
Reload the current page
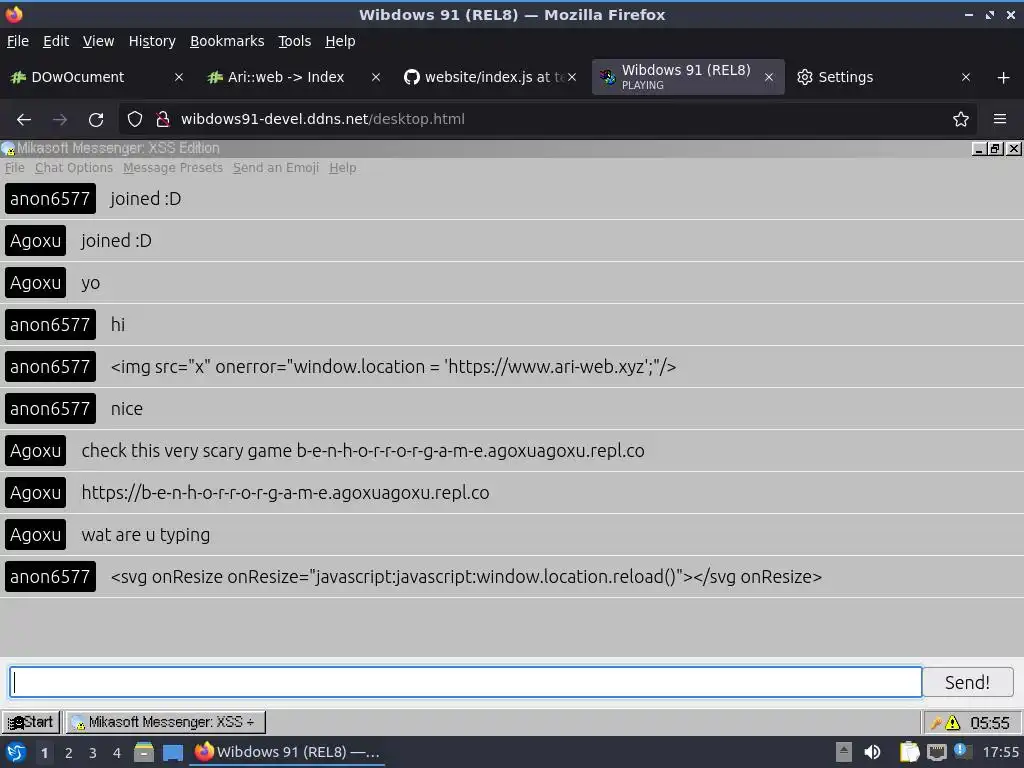click(96, 120)
